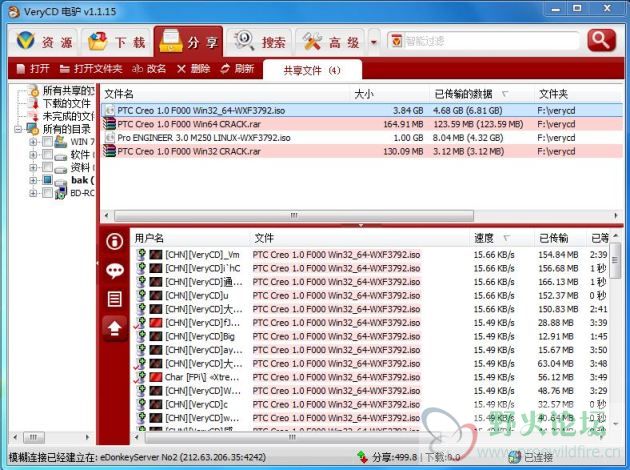This screenshot has height=470, width=630.
Task: Open the comments speech-bubble panel icon
Action: 115,270
